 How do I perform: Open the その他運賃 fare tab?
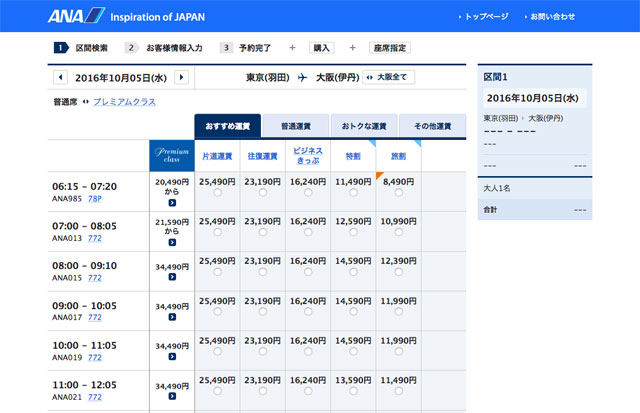pos(431,126)
